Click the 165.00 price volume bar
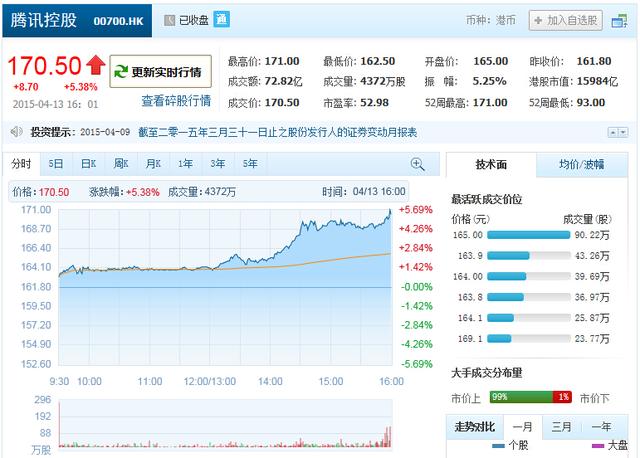This screenshot has height=458, width=640. point(529,235)
